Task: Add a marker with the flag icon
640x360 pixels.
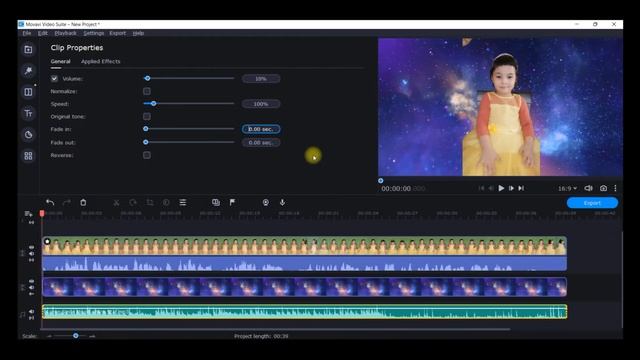Action: 232,202
